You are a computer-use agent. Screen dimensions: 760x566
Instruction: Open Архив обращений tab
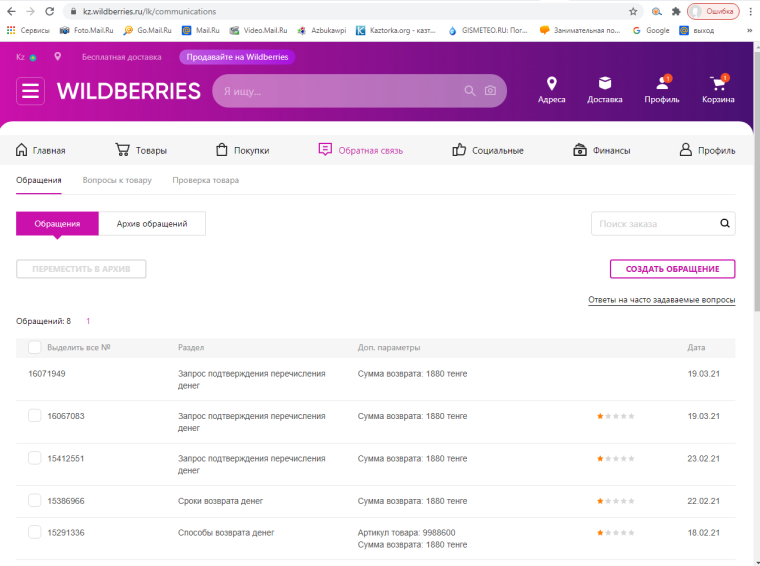click(x=152, y=223)
